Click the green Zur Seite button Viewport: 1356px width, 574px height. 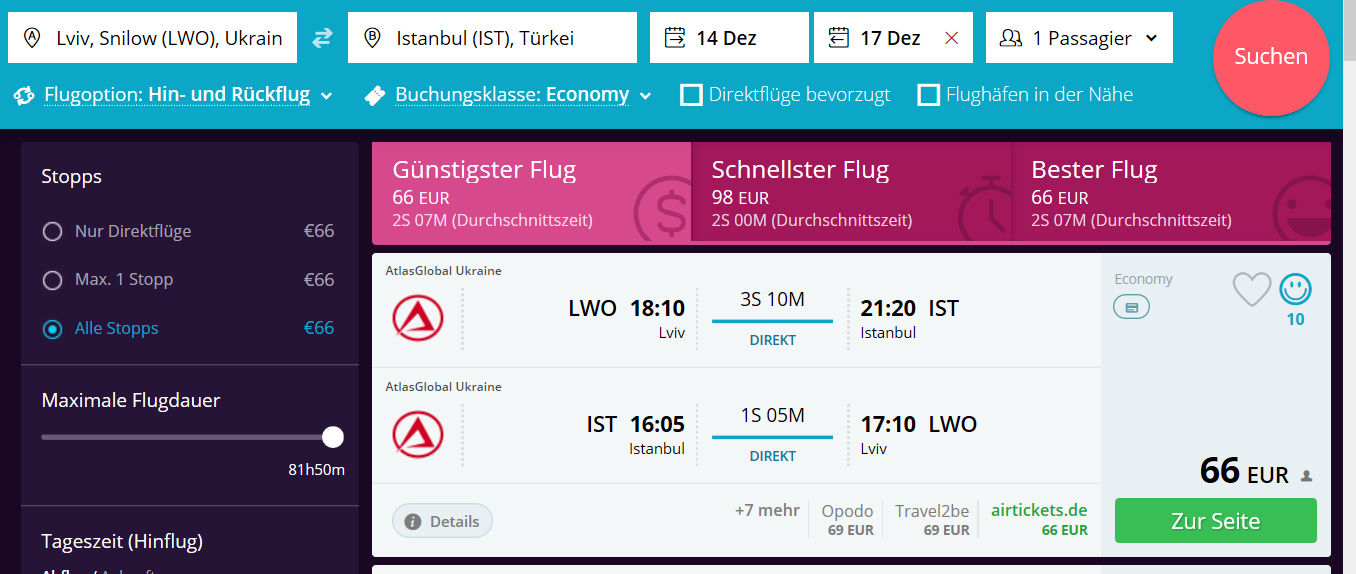pos(1215,521)
